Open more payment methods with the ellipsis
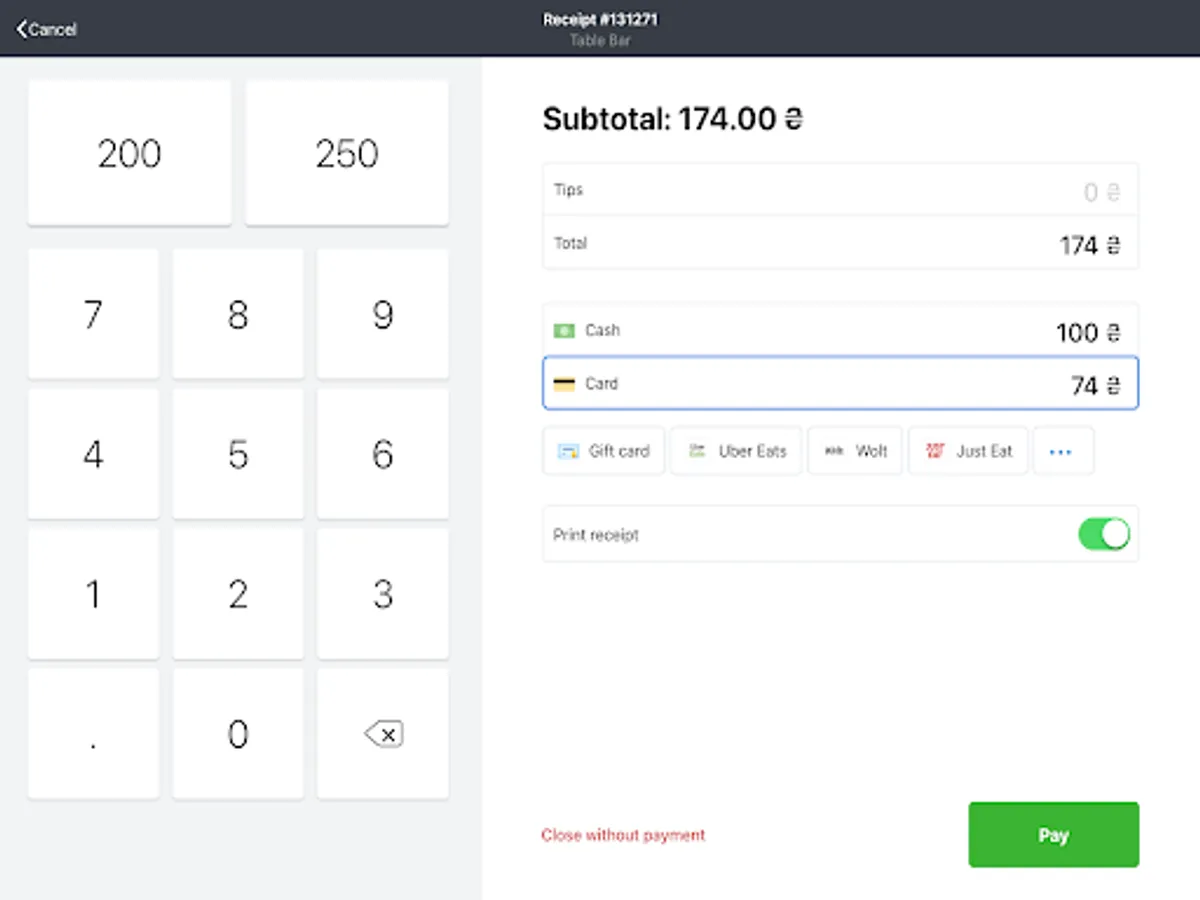This screenshot has height=900, width=1200. (x=1062, y=451)
